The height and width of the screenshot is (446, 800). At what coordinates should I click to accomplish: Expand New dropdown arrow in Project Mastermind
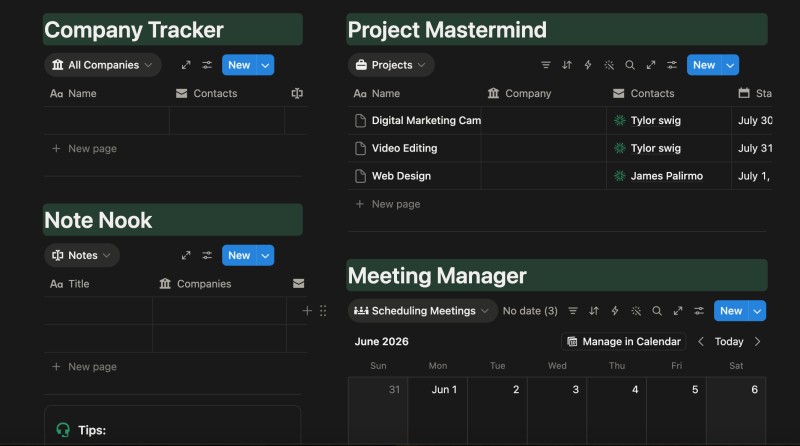click(730, 65)
